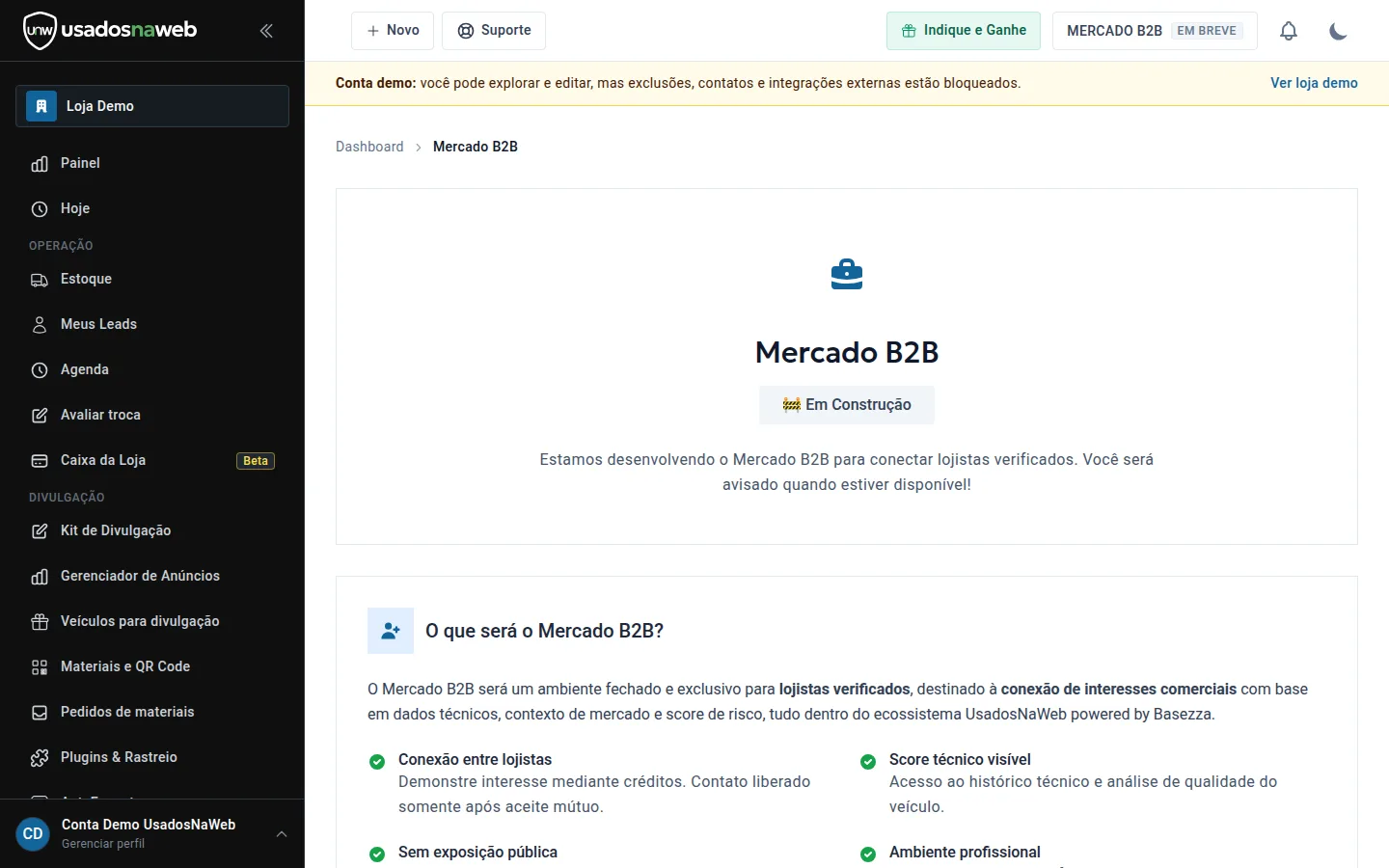Collapse the sidebar with double-chevron icon
Viewport: 1389px width, 868px height.
[266, 31]
